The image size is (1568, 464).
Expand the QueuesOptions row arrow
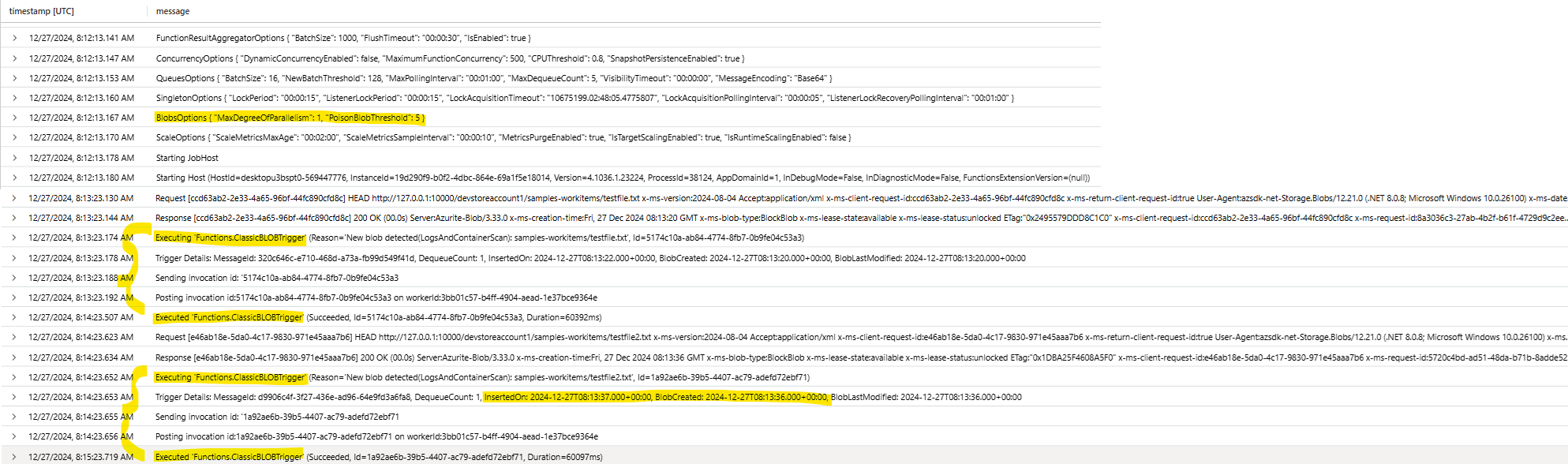[14, 78]
